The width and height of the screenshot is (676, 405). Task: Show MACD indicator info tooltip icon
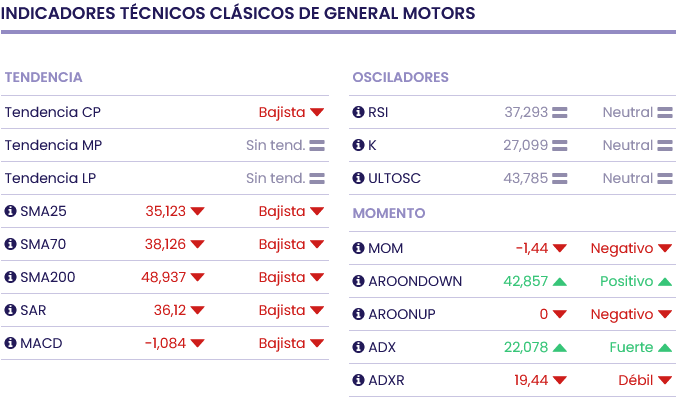point(11,343)
